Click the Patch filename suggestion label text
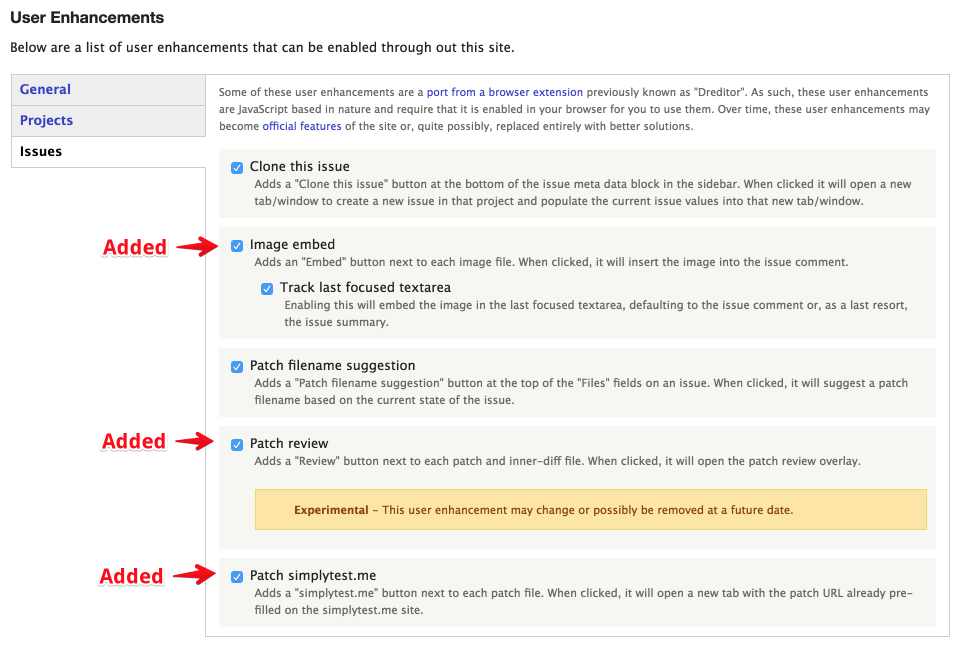The image size is (960, 648). (x=332, y=366)
